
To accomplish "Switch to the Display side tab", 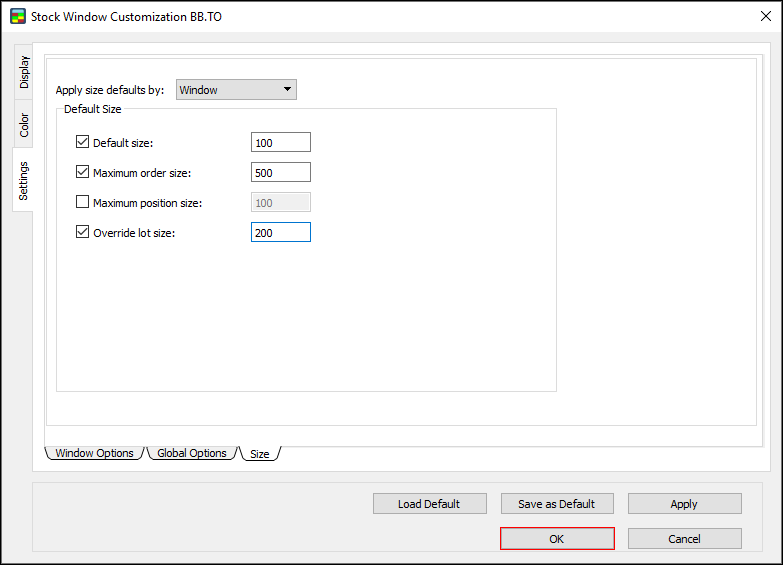I will tap(24, 72).
